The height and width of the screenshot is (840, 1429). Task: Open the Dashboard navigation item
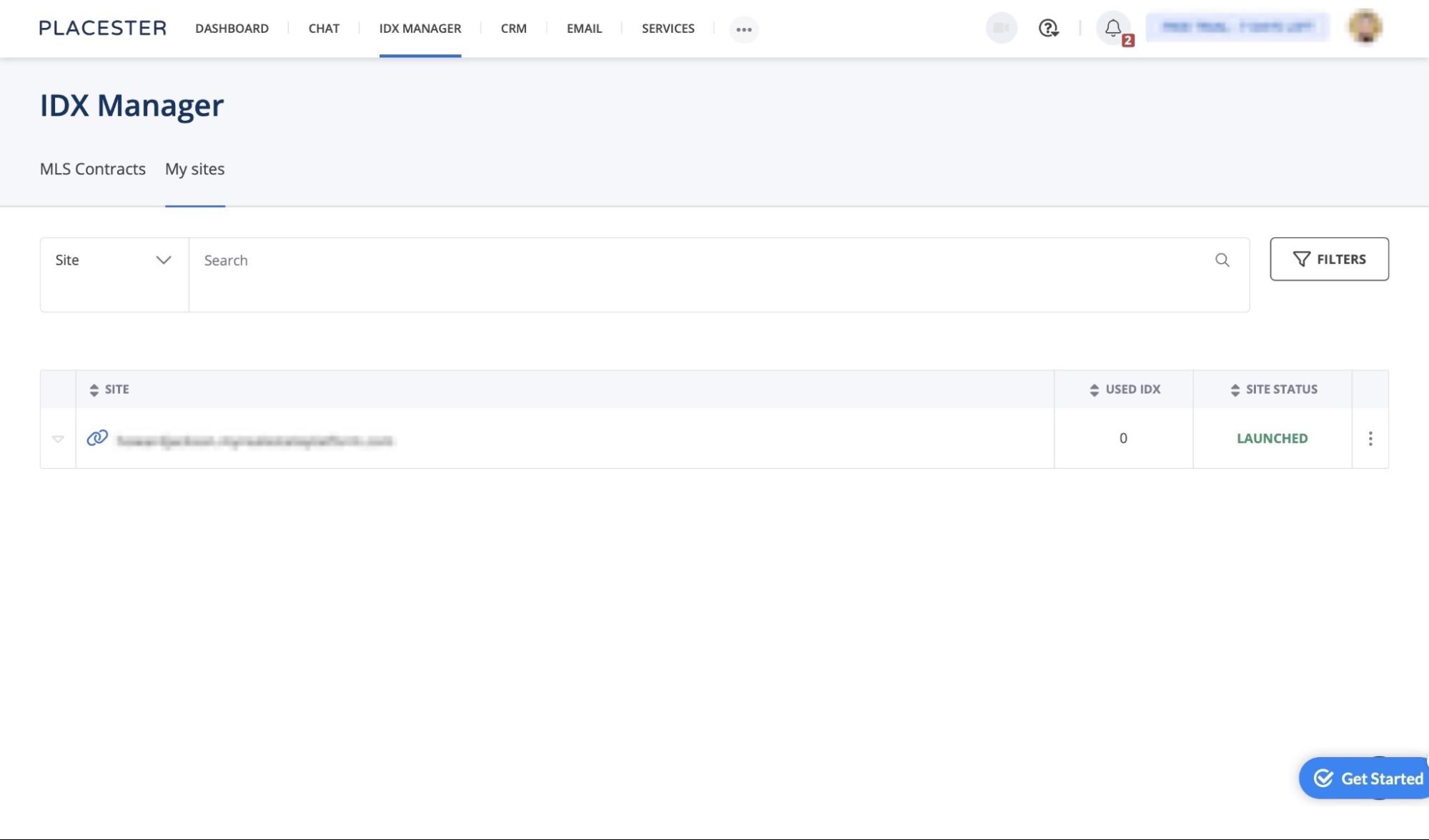tap(232, 29)
